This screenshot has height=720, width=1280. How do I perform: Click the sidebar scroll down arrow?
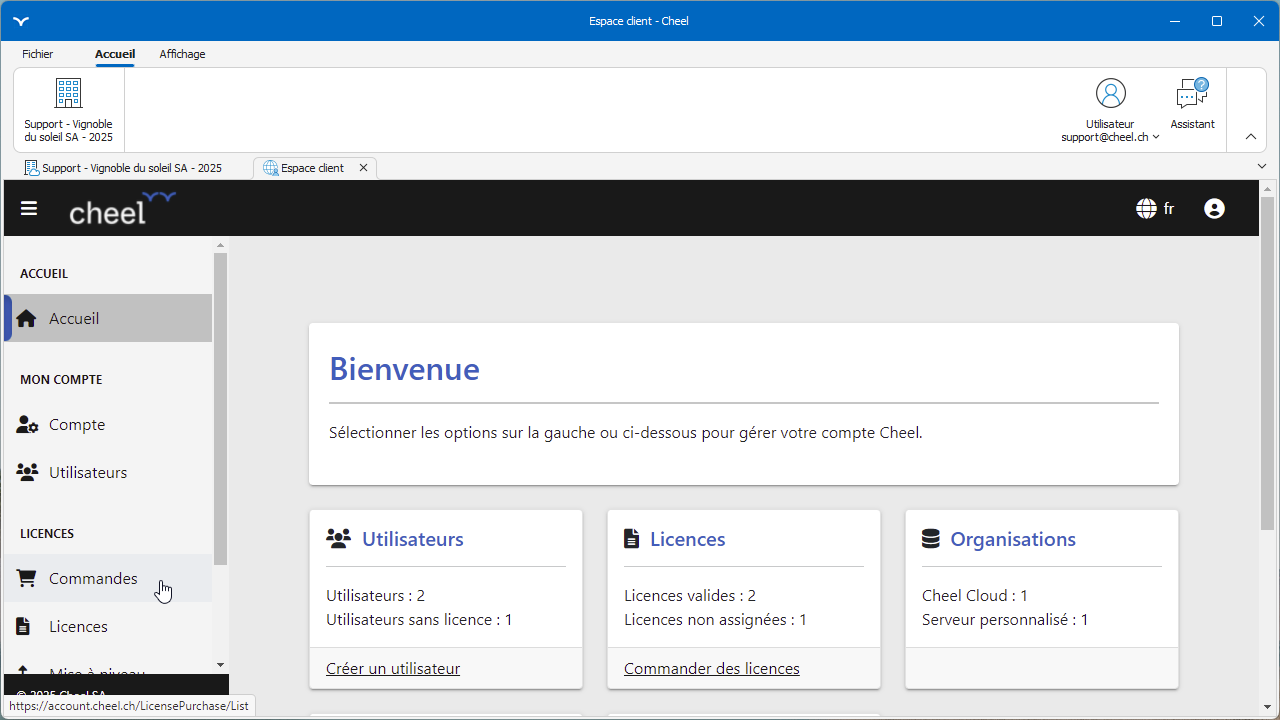click(x=220, y=665)
